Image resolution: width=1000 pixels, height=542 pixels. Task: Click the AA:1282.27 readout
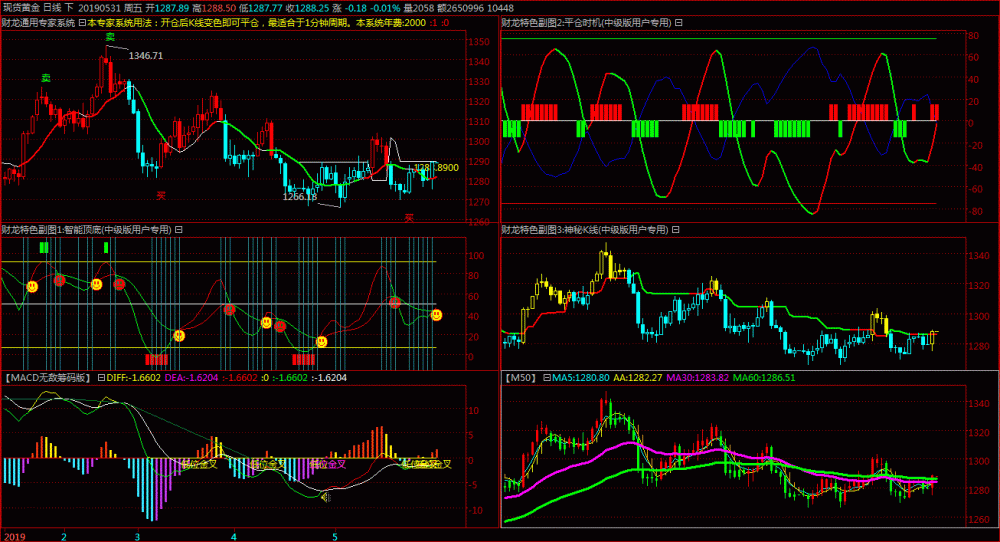pos(638,377)
